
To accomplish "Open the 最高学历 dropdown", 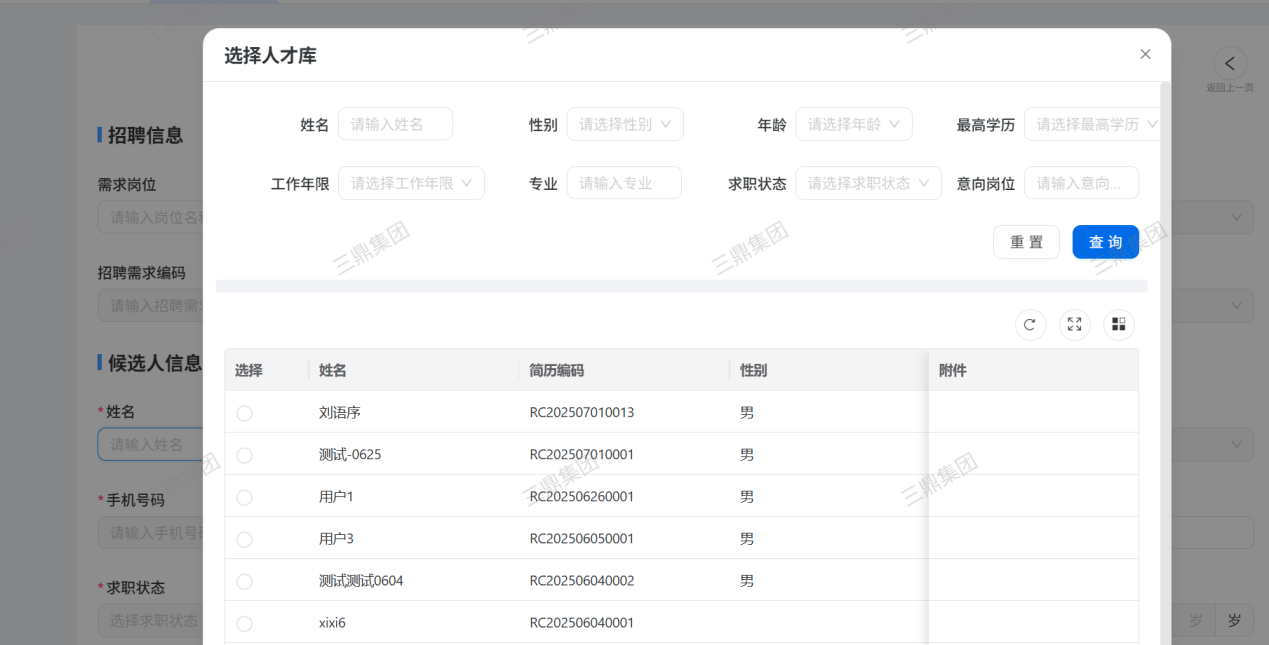I will [x=1092, y=124].
